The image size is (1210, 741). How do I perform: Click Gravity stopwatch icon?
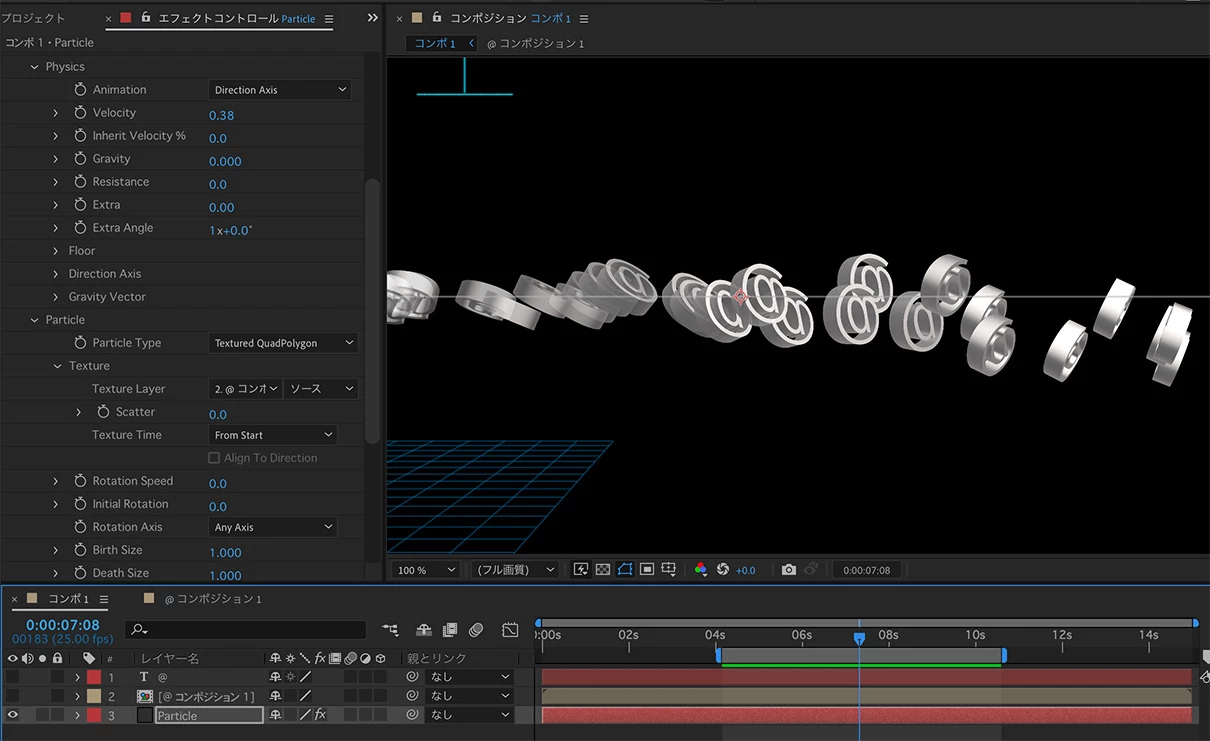click(80, 159)
